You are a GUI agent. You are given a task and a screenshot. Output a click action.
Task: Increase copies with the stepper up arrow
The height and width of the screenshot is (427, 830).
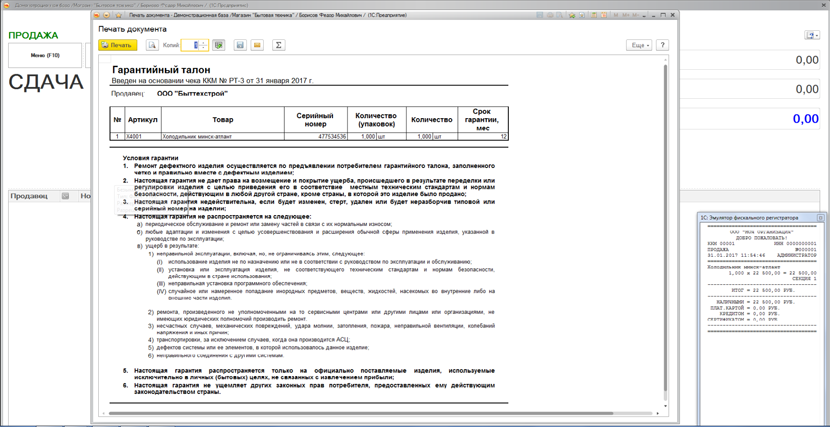(x=204, y=42)
